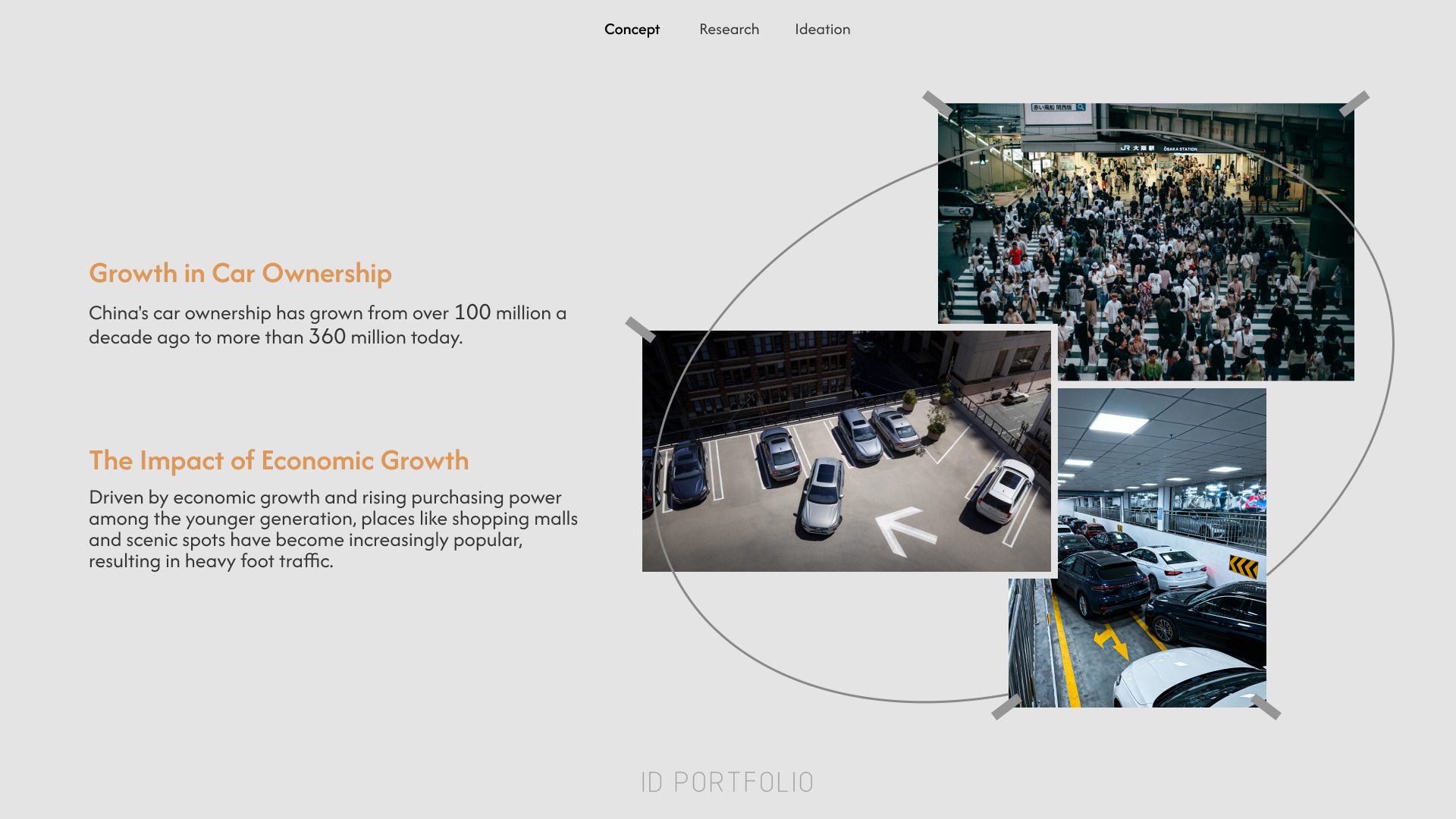
Task: Click the Growth in Car Ownership heading
Action: coord(240,274)
